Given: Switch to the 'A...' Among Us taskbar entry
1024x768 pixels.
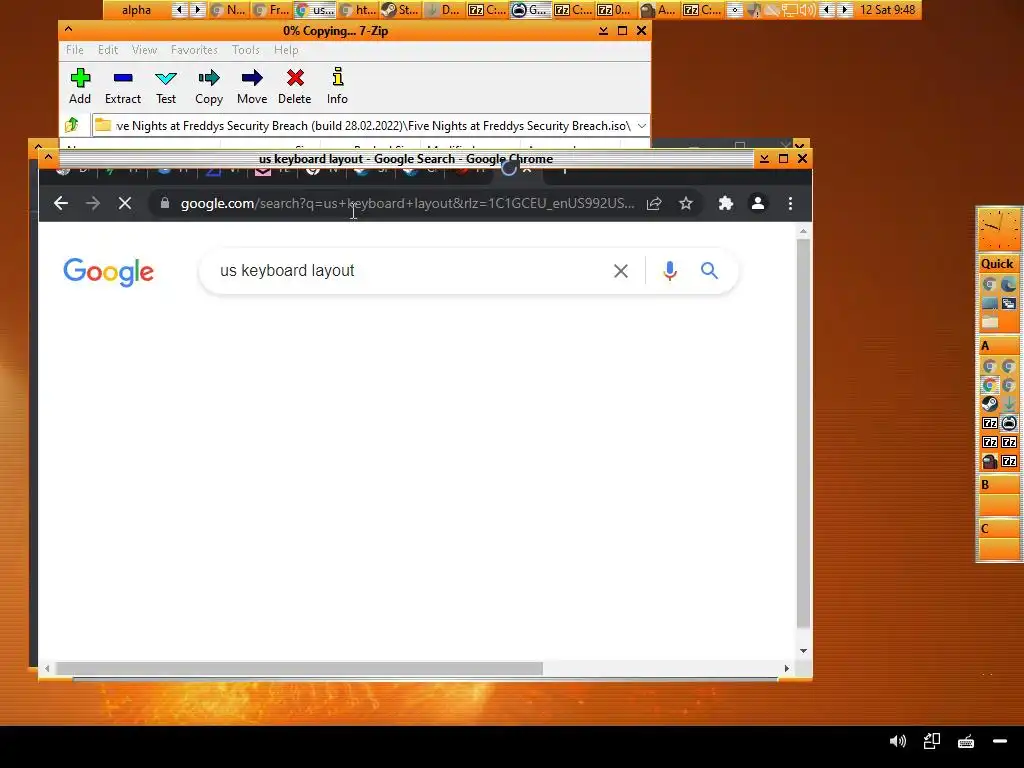Looking at the screenshot, I should pos(658,10).
